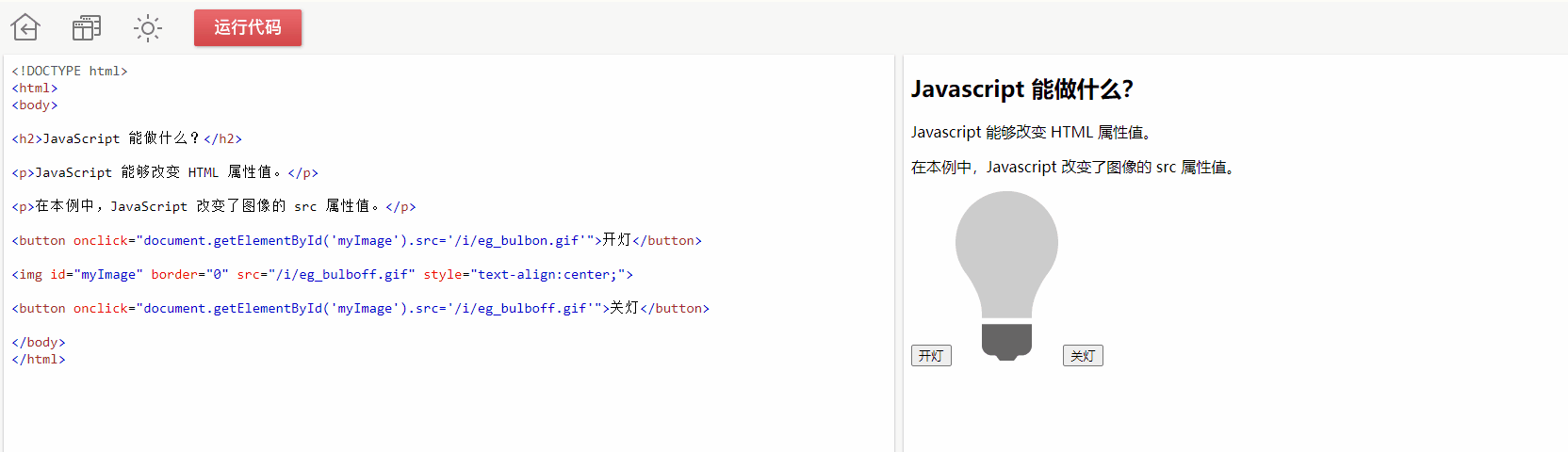This screenshot has height=452, width=1568.
Task: Click the divider between editor and preview
Action: tap(898, 252)
